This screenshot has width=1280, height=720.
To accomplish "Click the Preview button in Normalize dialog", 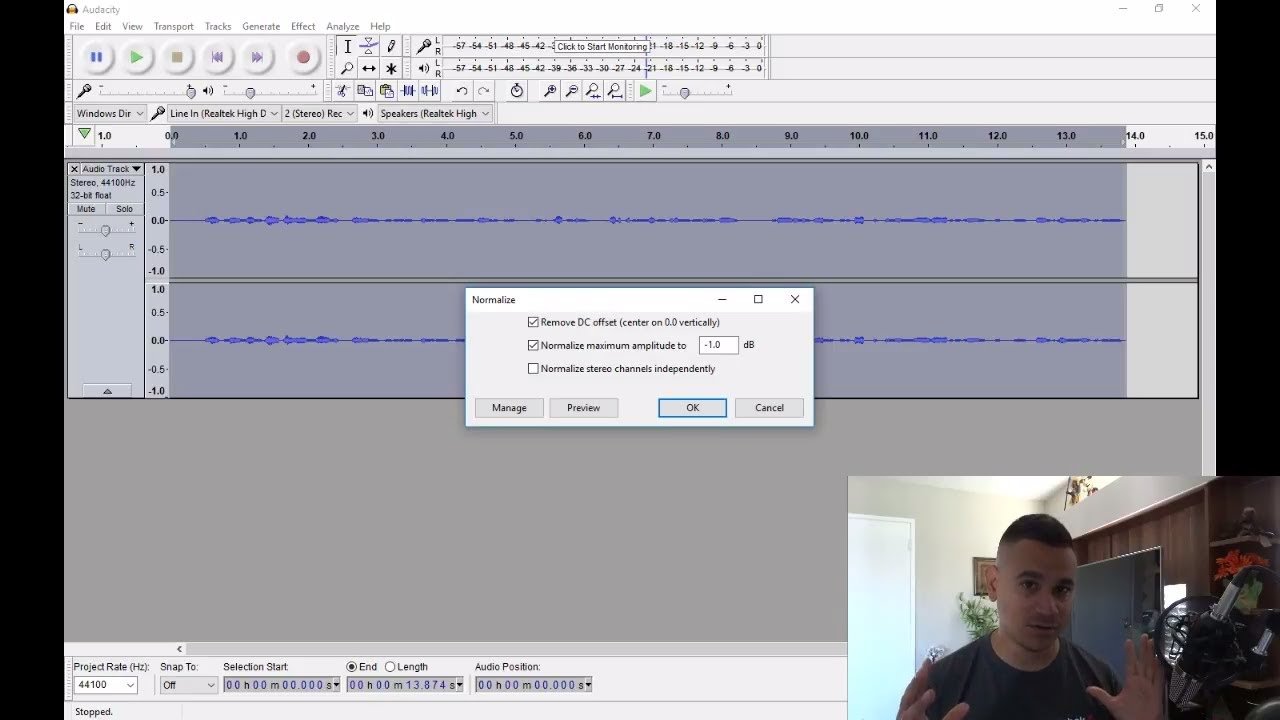I will tap(583, 408).
